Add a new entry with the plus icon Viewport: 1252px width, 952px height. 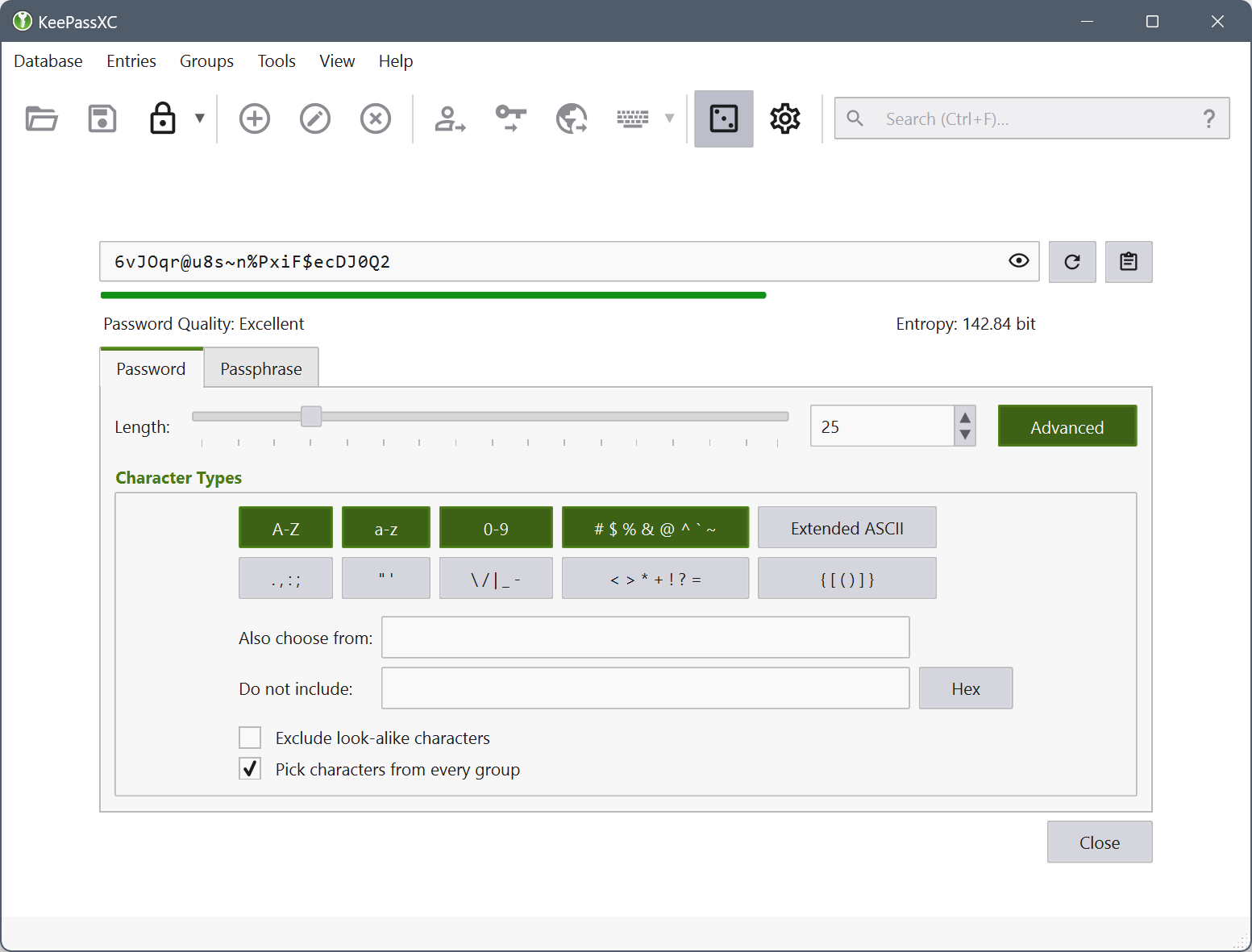pos(254,118)
